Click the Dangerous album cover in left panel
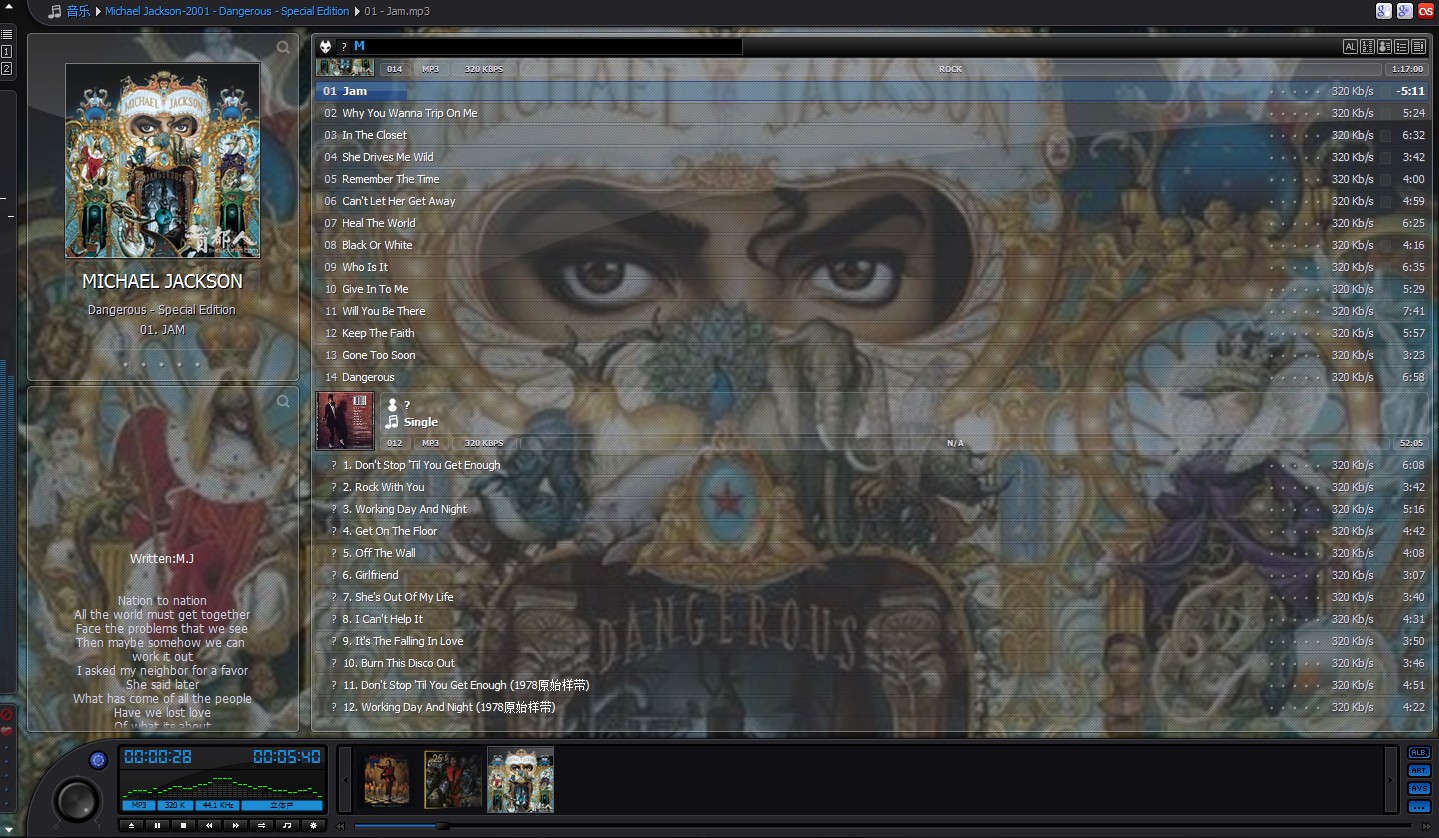 coord(163,161)
